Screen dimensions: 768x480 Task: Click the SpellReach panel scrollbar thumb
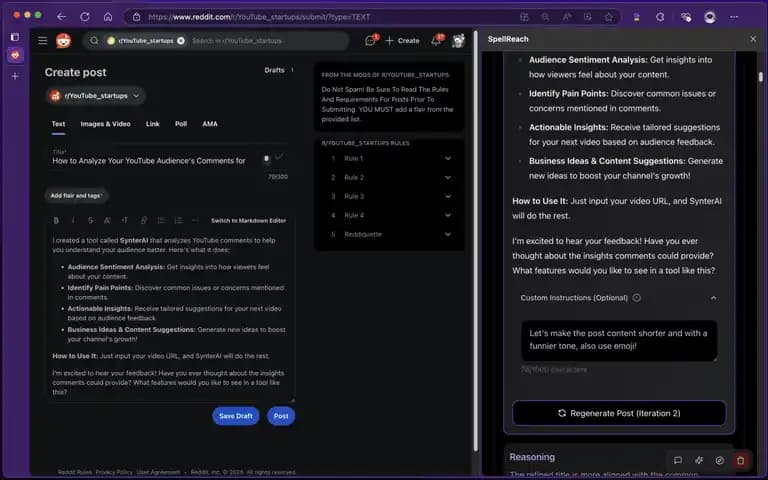point(761,77)
